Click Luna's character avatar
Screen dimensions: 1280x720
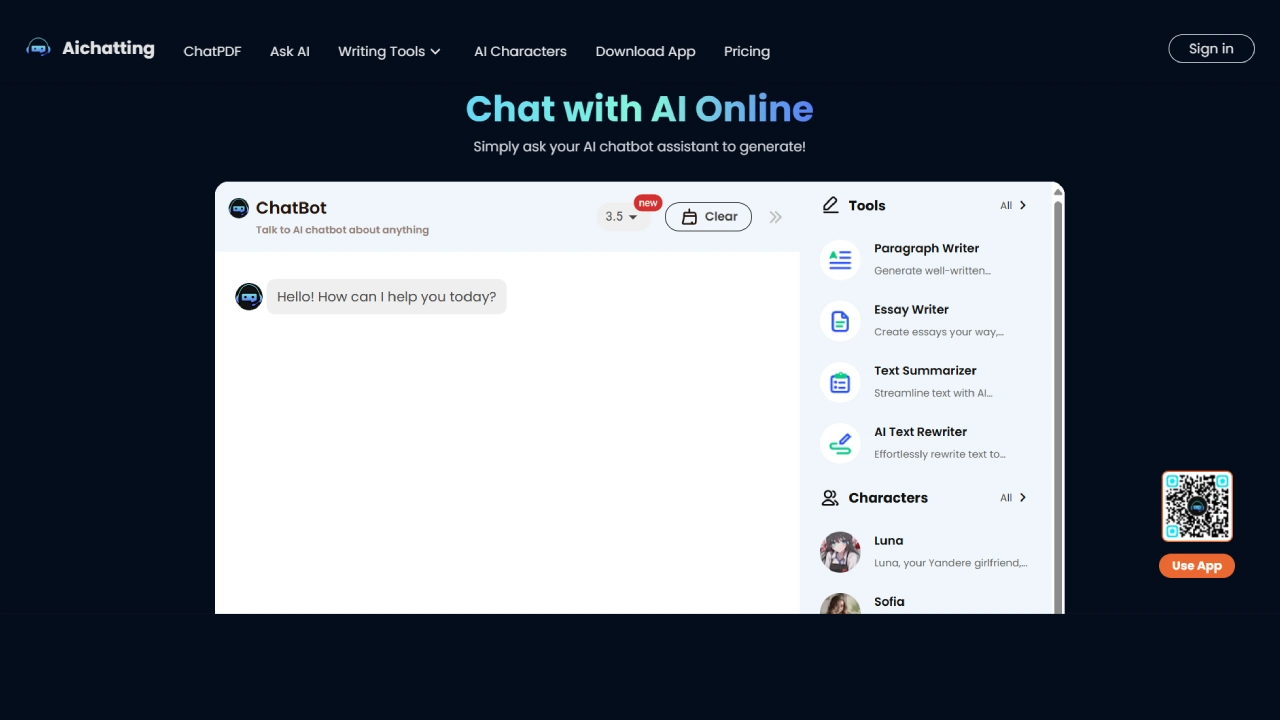[x=840, y=551]
